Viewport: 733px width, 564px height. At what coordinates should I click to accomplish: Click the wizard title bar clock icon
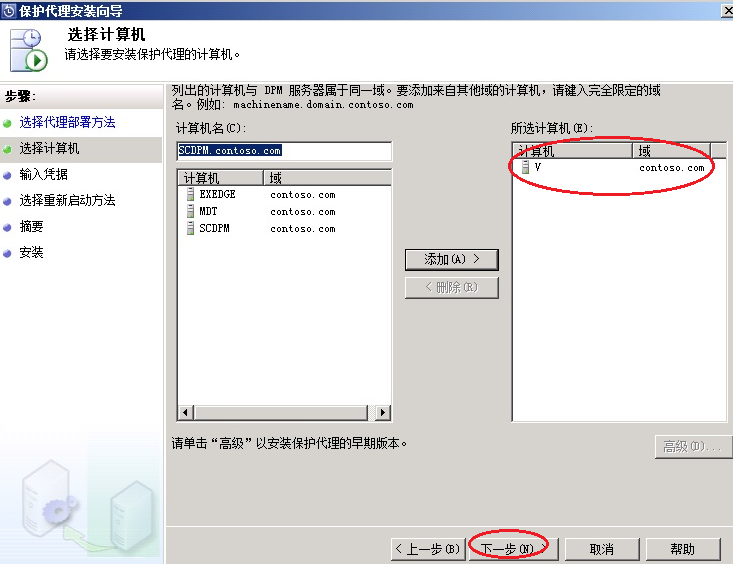(x=8, y=10)
